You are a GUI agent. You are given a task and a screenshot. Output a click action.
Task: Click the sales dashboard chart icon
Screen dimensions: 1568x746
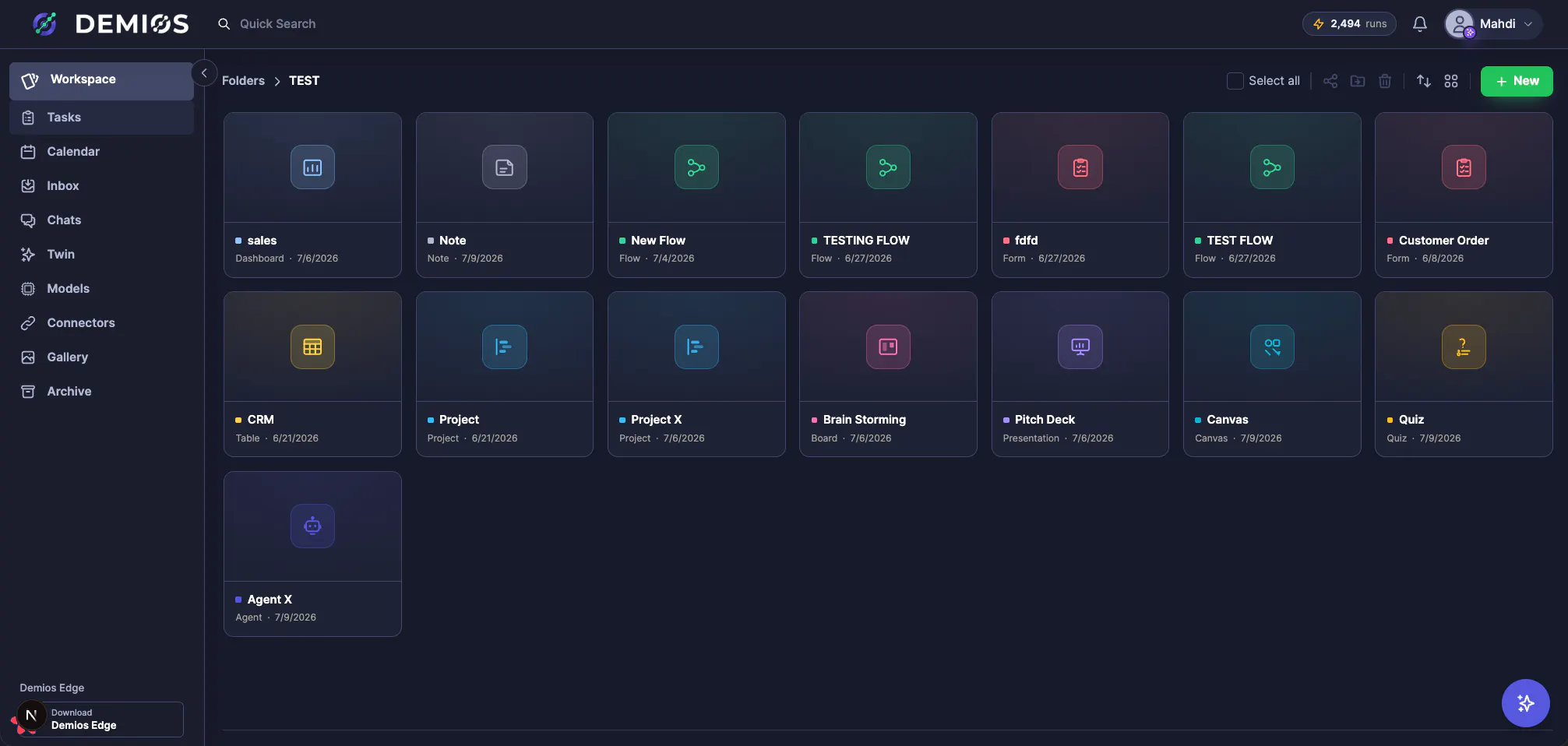[312, 167]
